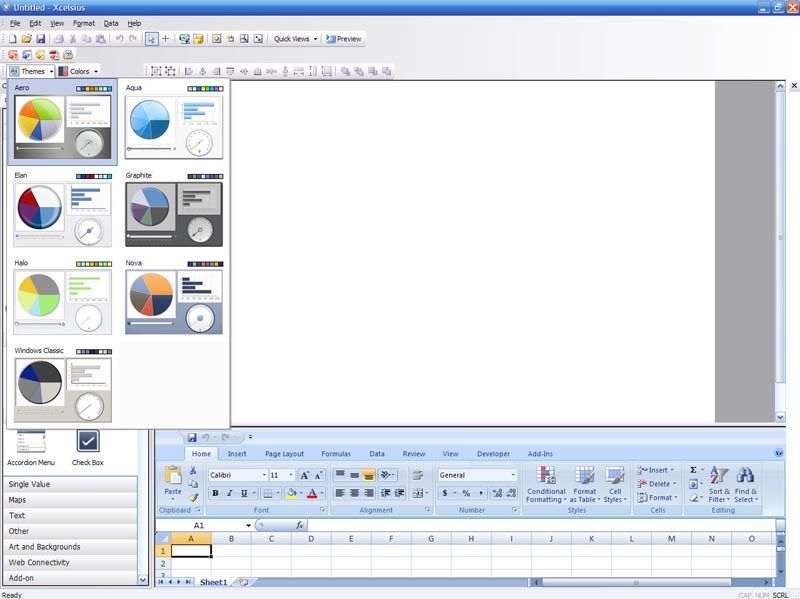This screenshot has width=800, height=599.
Task: Click the Delete cells button
Action: pyautogui.click(x=657, y=484)
